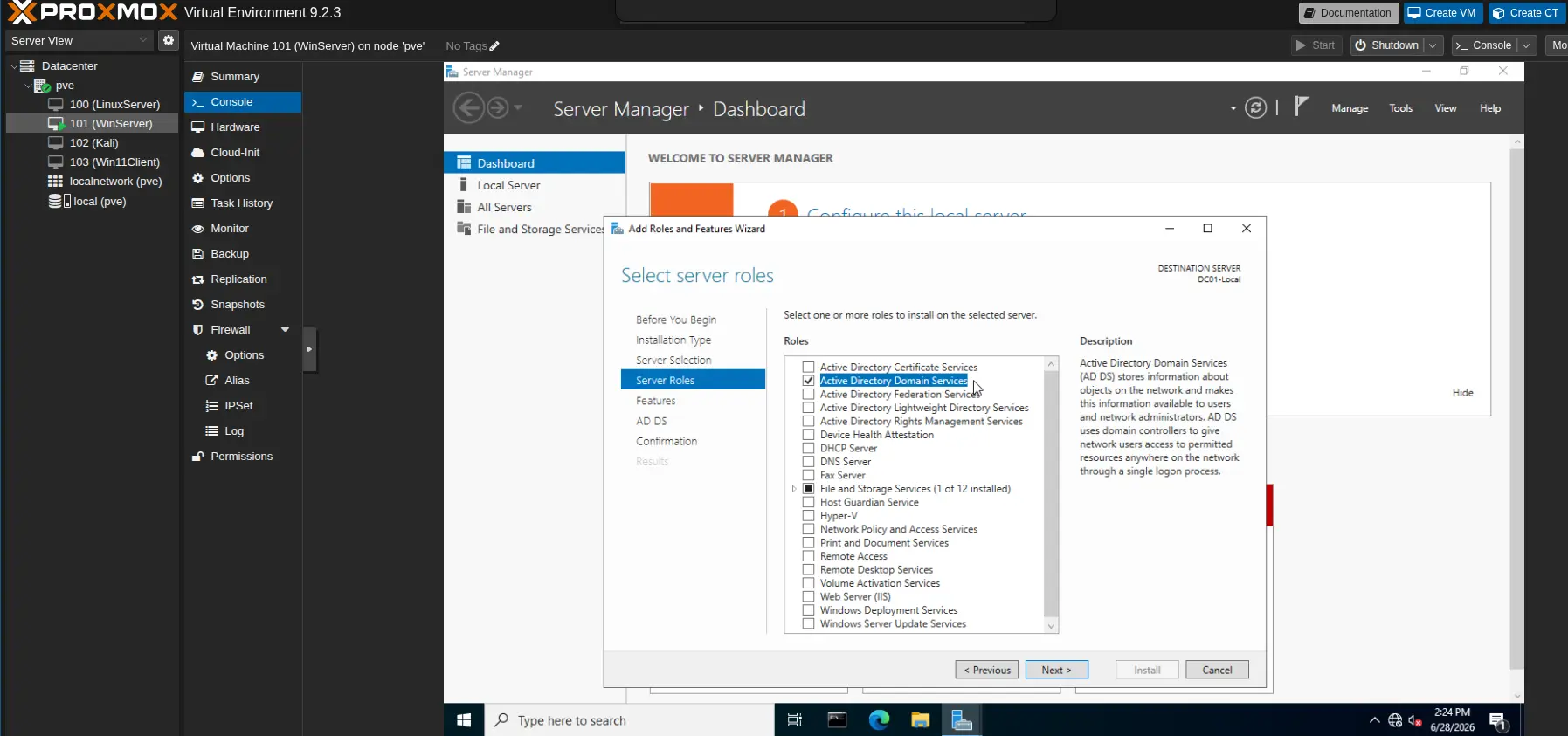This screenshot has width=1568, height=736.
Task: Open the Help menu
Action: point(1490,108)
